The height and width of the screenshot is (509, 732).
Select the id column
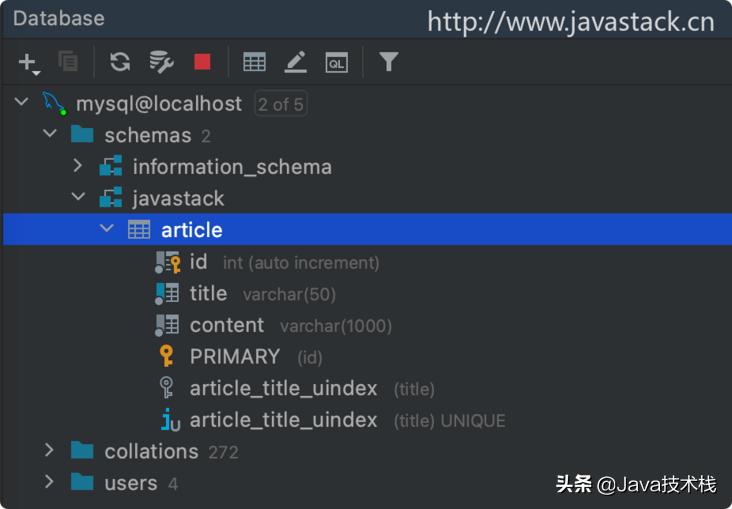click(x=198, y=262)
